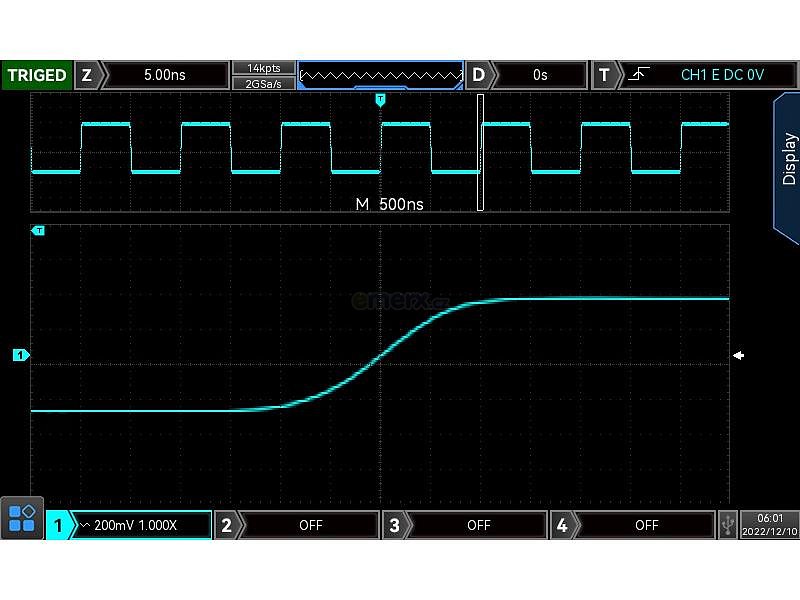Toggle channel 2 from OFF
This screenshot has height=600, width=800.
[x=298, y=524]
